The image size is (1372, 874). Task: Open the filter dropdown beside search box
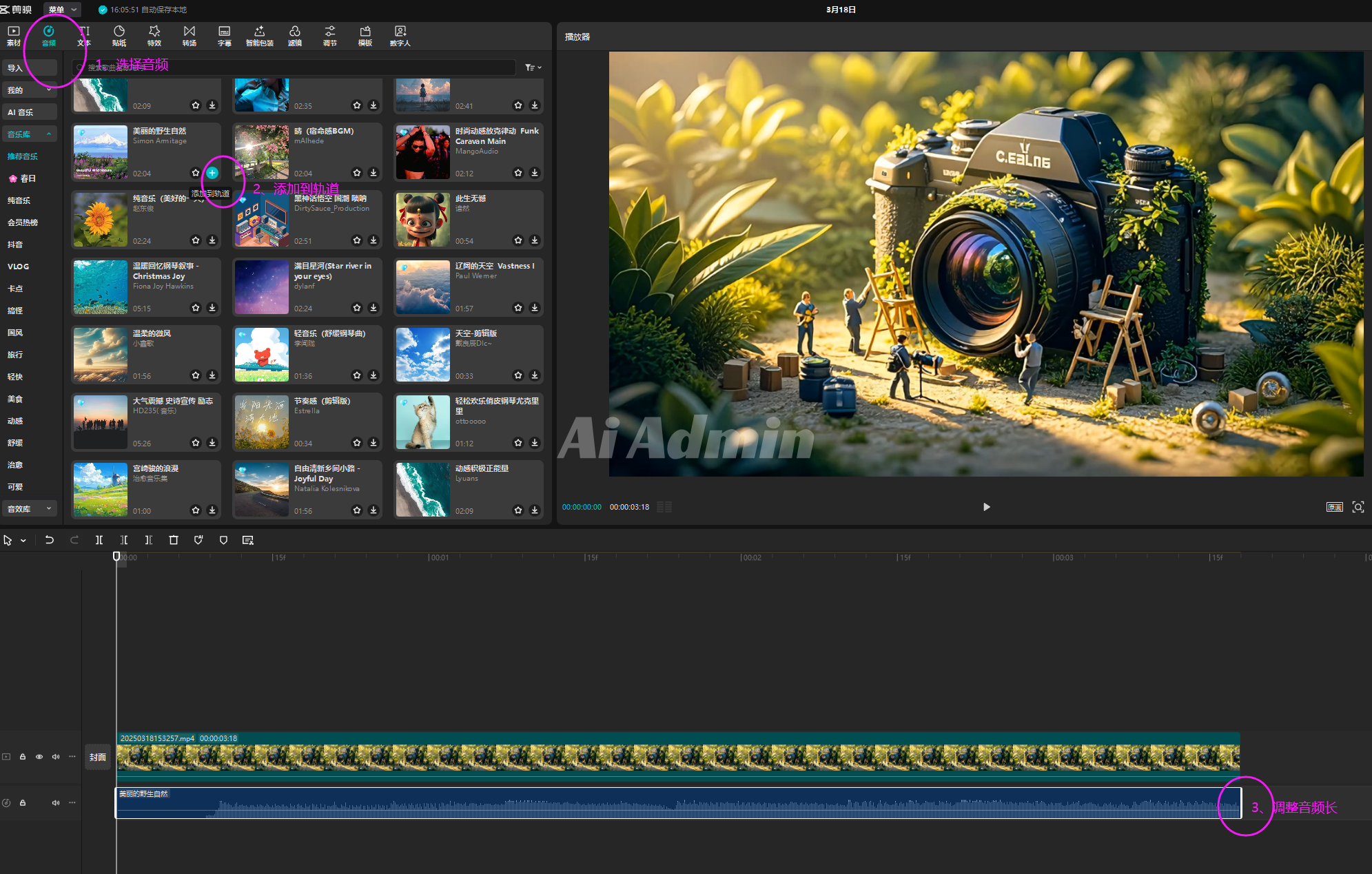[533, 67]
